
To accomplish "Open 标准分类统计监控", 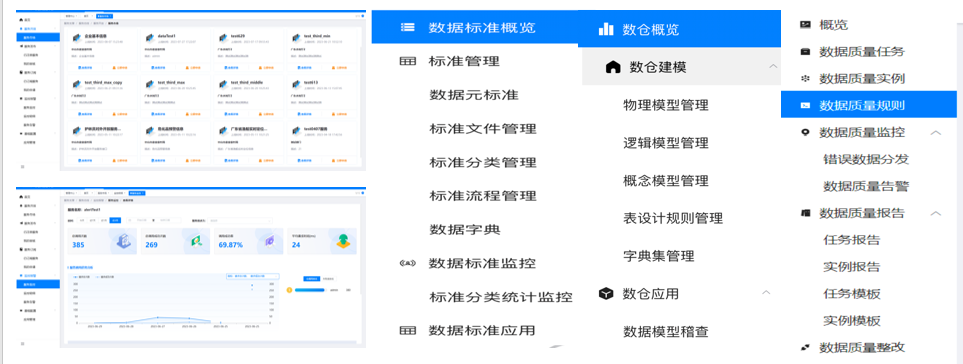I will click(501, 297).
